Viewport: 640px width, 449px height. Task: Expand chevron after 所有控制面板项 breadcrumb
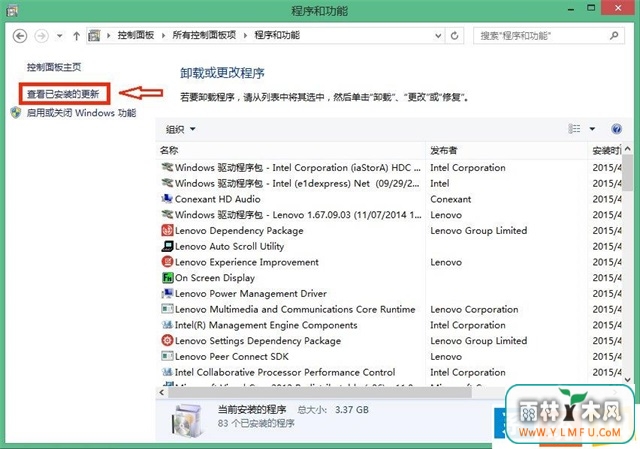click(x=245, y=36)
